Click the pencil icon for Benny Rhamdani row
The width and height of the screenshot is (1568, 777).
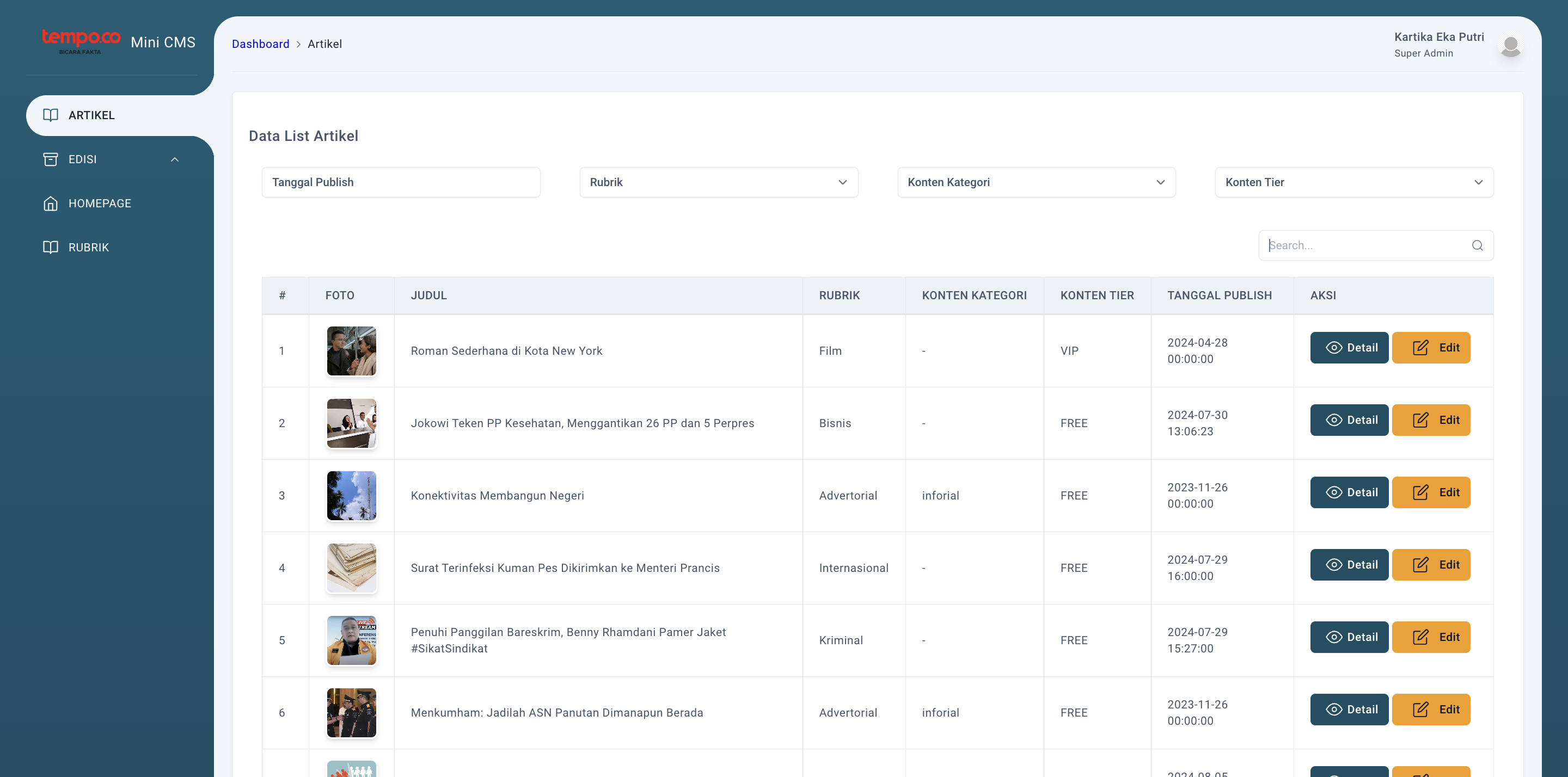(x=1420, y=637)
